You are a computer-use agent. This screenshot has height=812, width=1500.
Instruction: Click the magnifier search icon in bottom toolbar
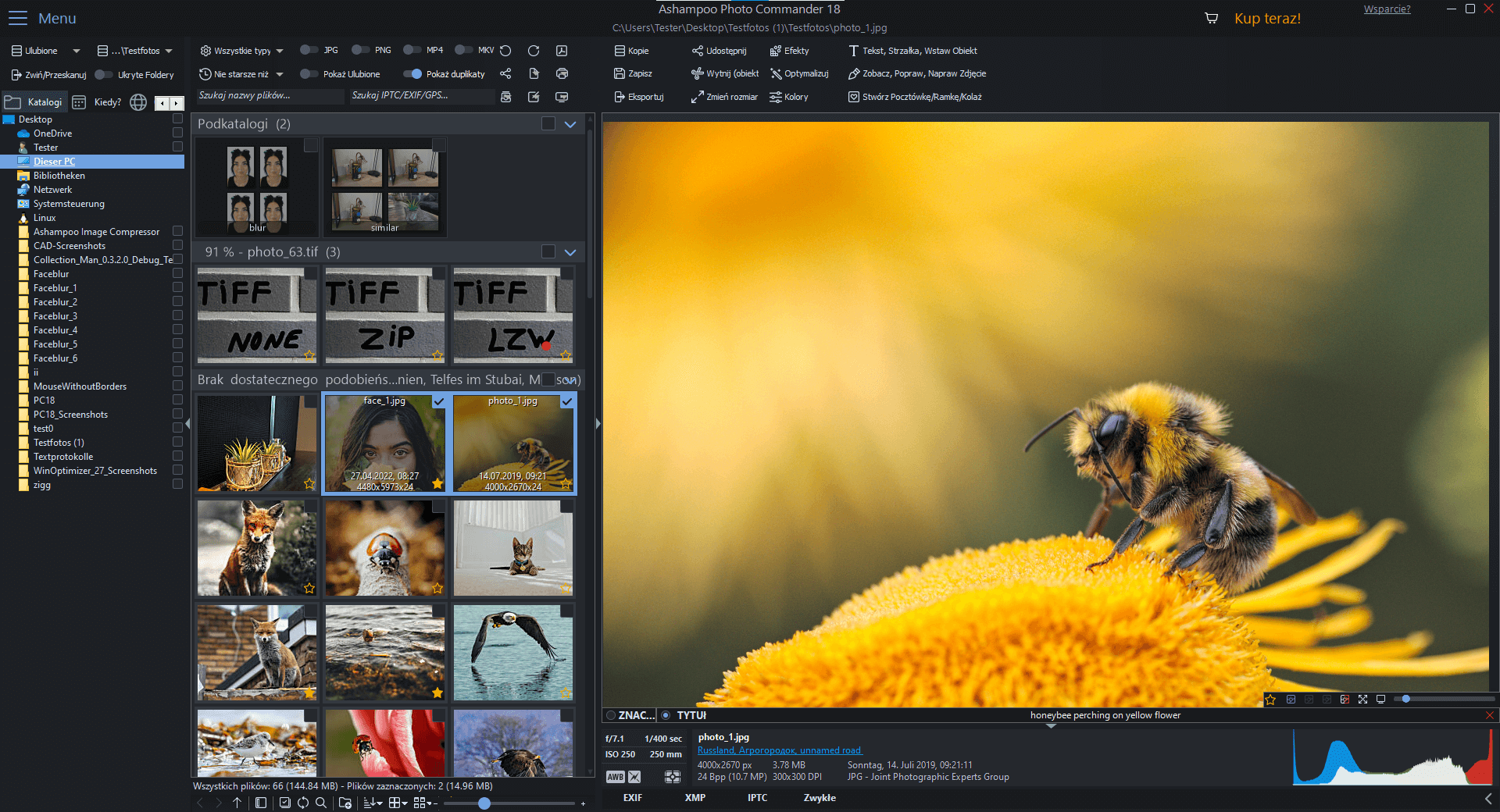(x=321, y=803)
